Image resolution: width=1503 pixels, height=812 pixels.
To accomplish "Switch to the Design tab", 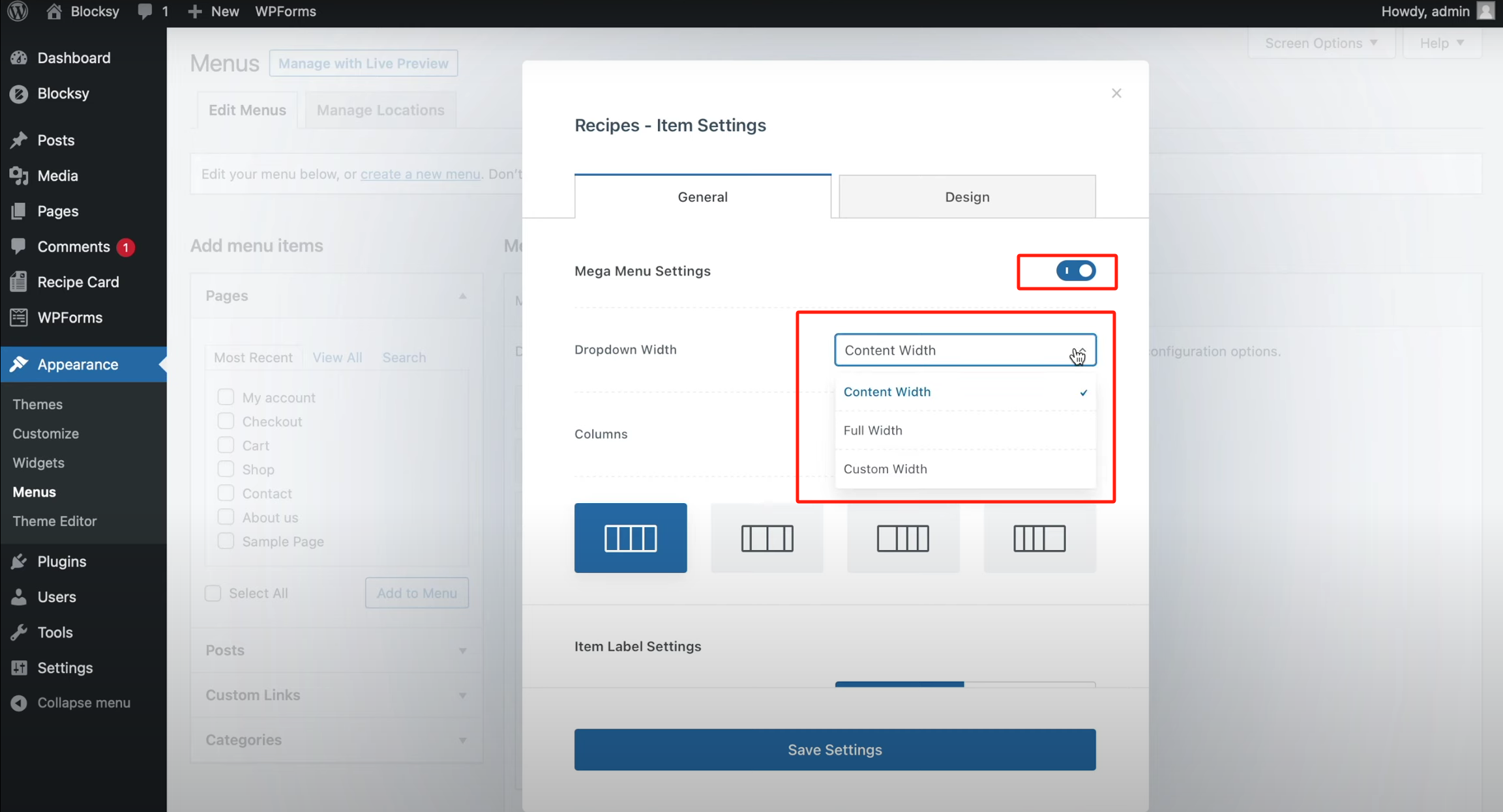I will (x=966, y=196).
